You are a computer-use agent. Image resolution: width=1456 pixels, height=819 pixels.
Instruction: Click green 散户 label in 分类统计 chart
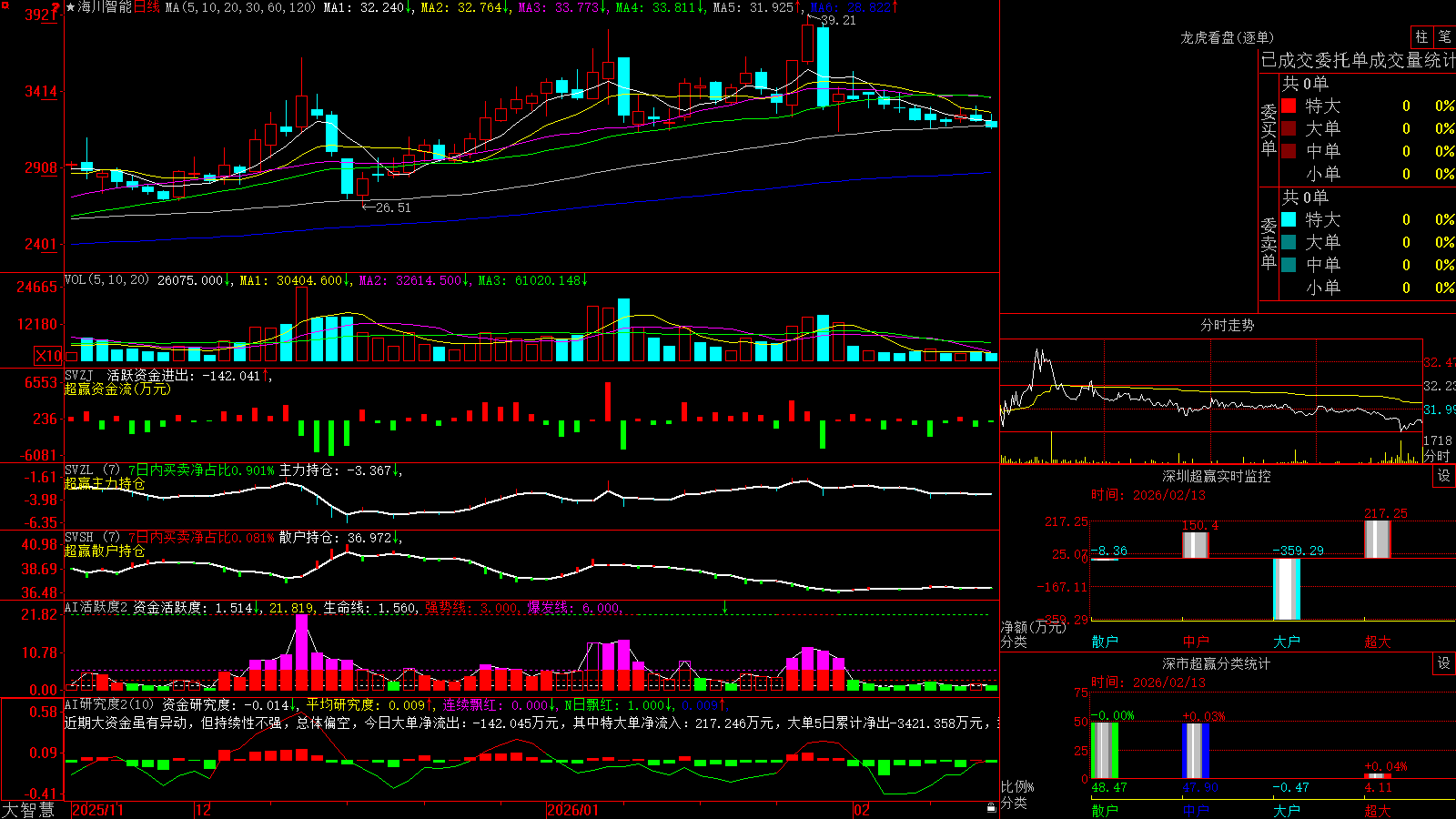(x=1105, y=810)
